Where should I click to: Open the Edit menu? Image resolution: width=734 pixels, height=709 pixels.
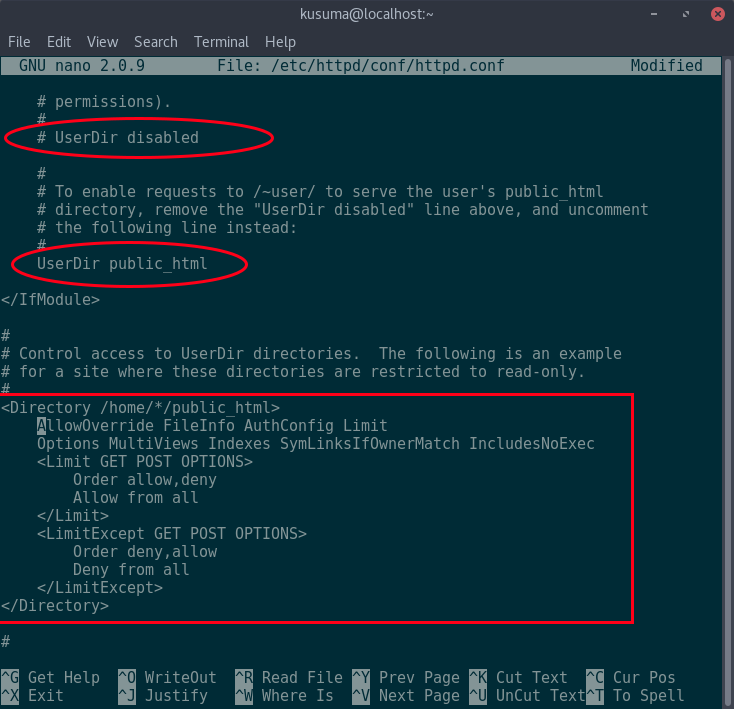pyautogui.click(x=59, y=42)
